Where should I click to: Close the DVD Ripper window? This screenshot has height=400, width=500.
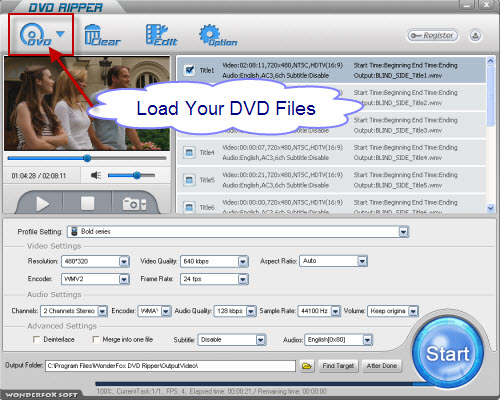pos(486,5)
